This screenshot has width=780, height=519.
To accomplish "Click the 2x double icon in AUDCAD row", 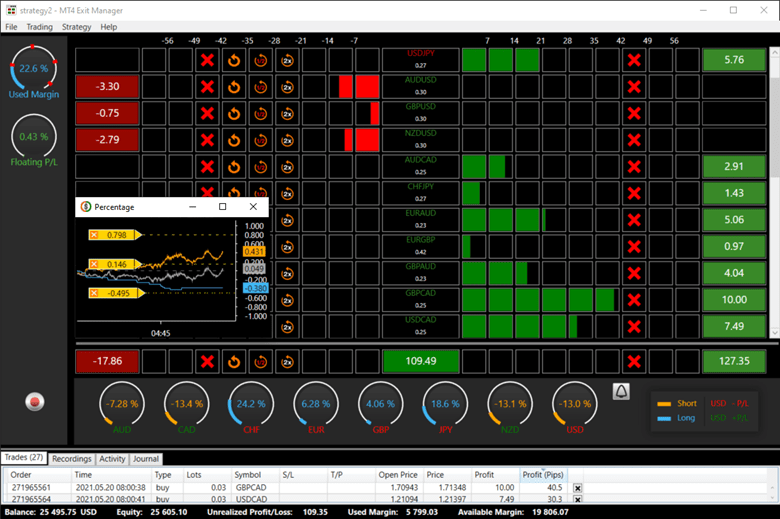I will pyautogui.click(x=288, y=167).
